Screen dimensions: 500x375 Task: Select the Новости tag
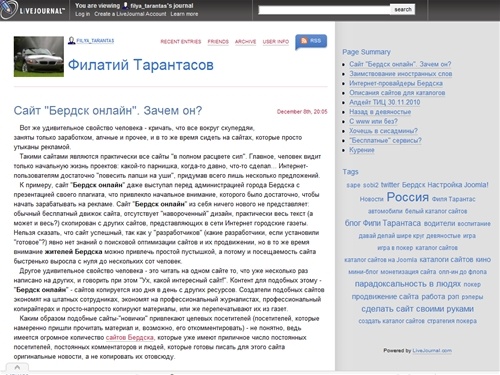pyautogui.click(x=372, y=199)
